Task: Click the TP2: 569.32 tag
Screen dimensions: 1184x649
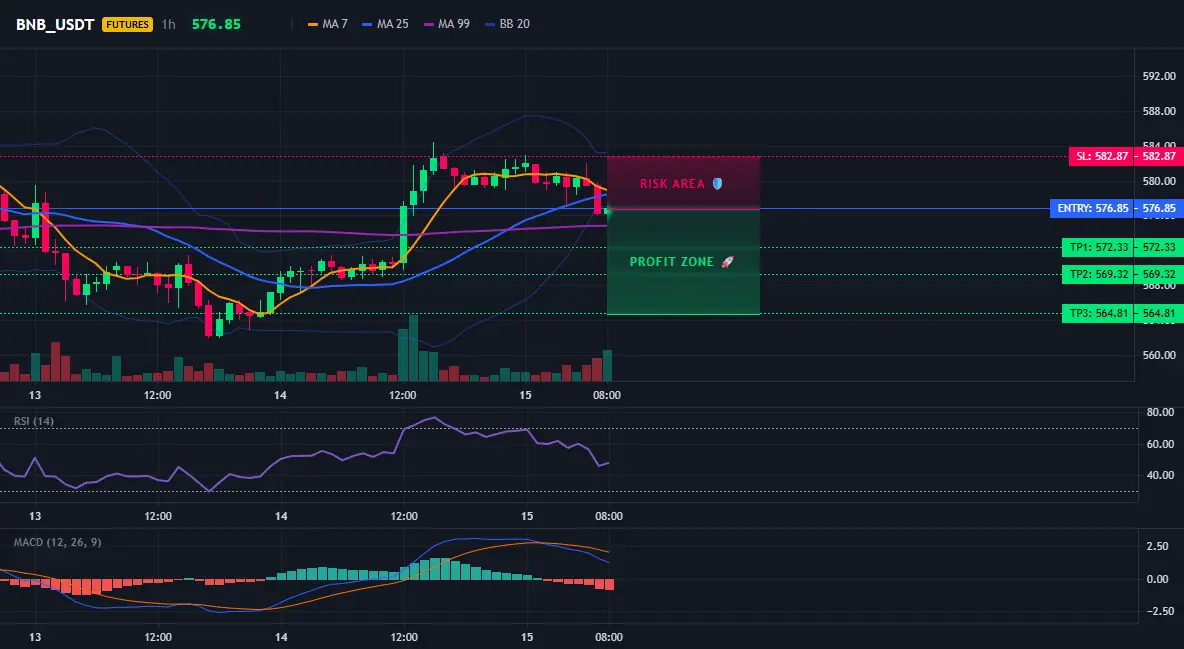Action: tap(1098, 274)
